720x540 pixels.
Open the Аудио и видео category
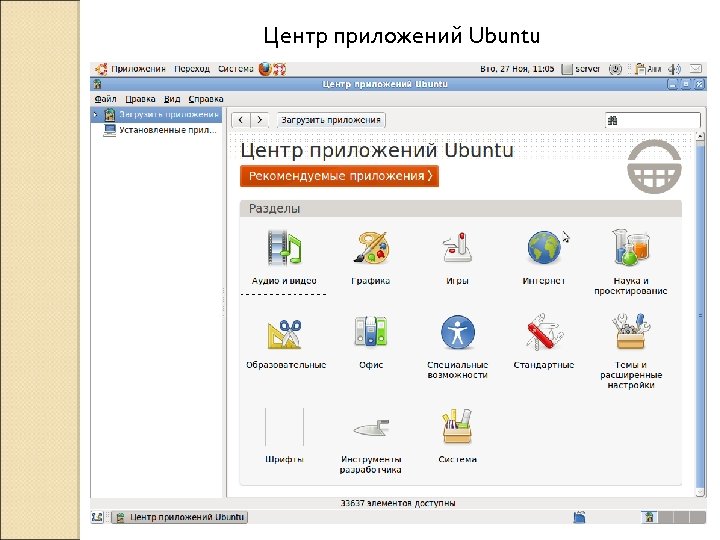click(x=284, y=257)
